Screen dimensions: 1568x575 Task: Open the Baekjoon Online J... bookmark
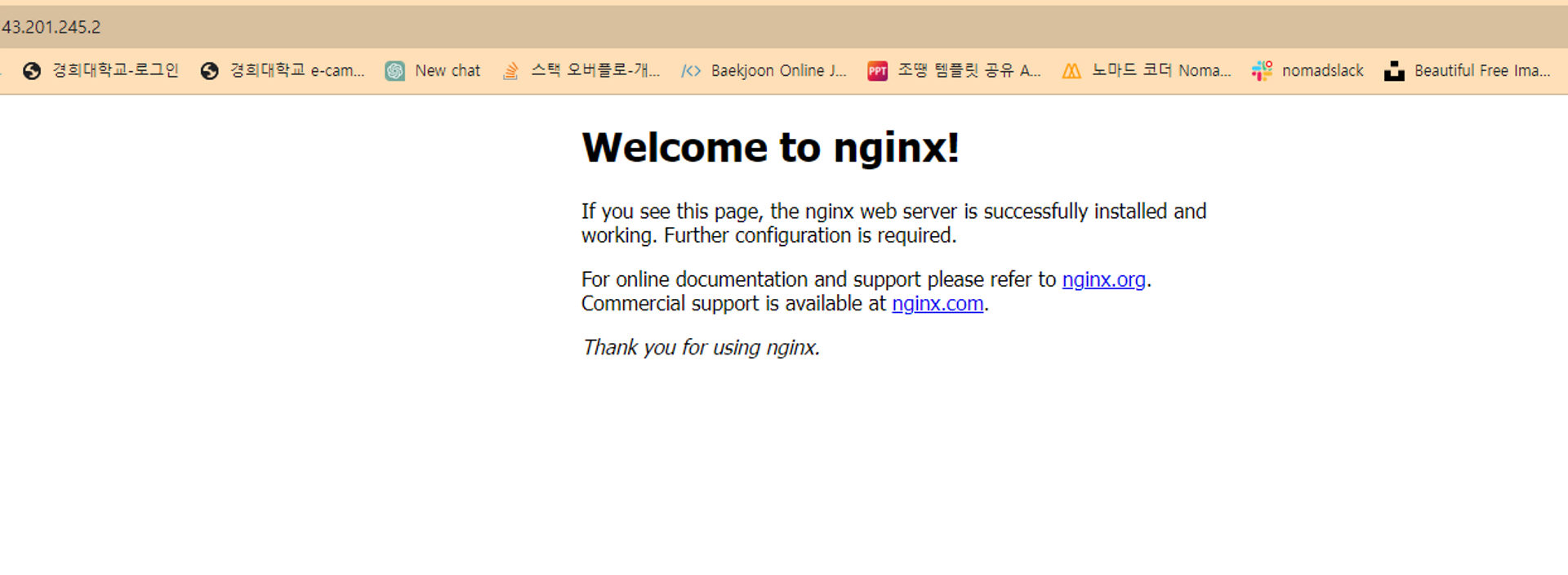pos(779,70)
